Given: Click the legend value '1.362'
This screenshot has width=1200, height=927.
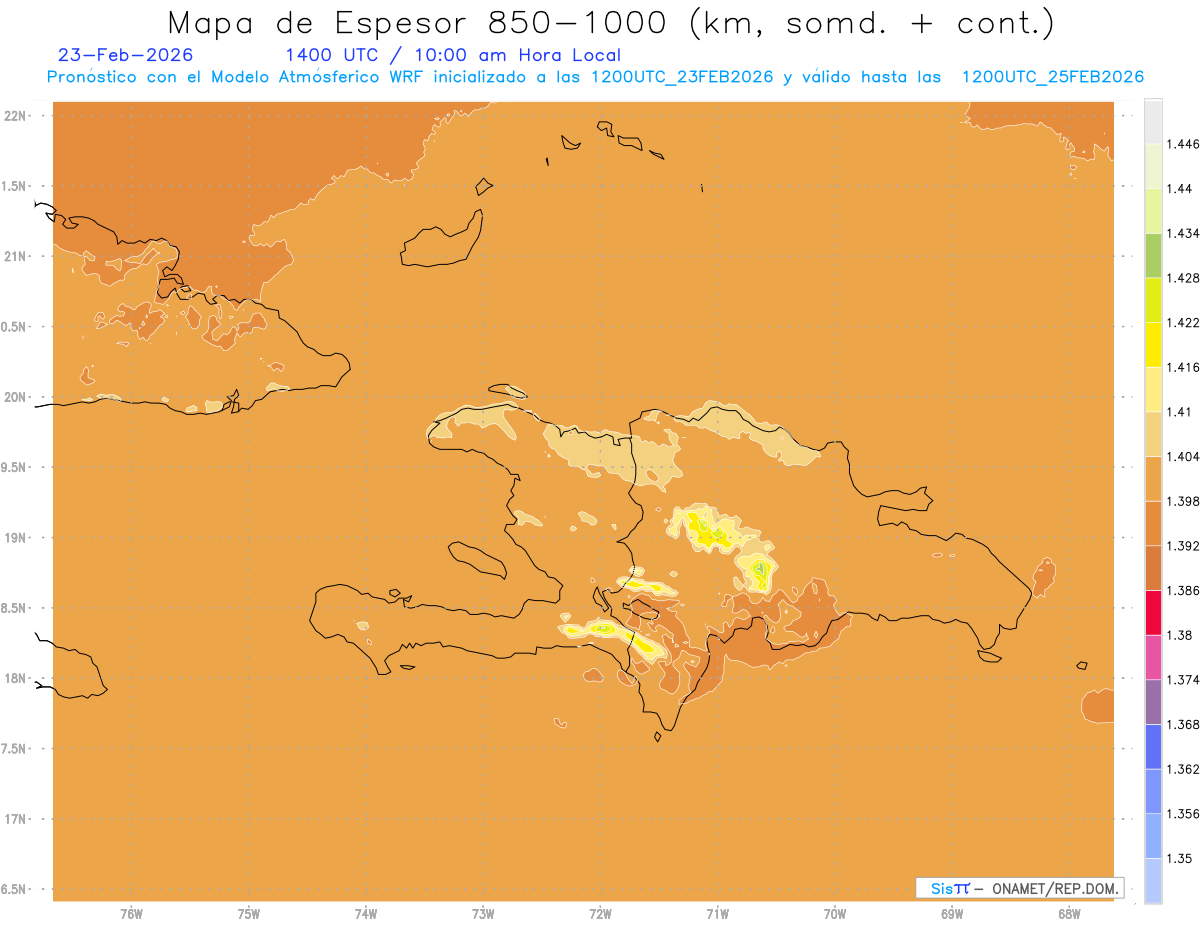Looking at the screenshot, I should coord(1183,769).
